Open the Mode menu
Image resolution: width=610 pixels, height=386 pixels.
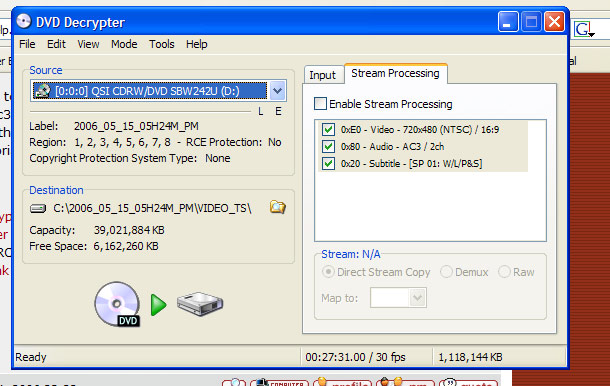[124, 44]
